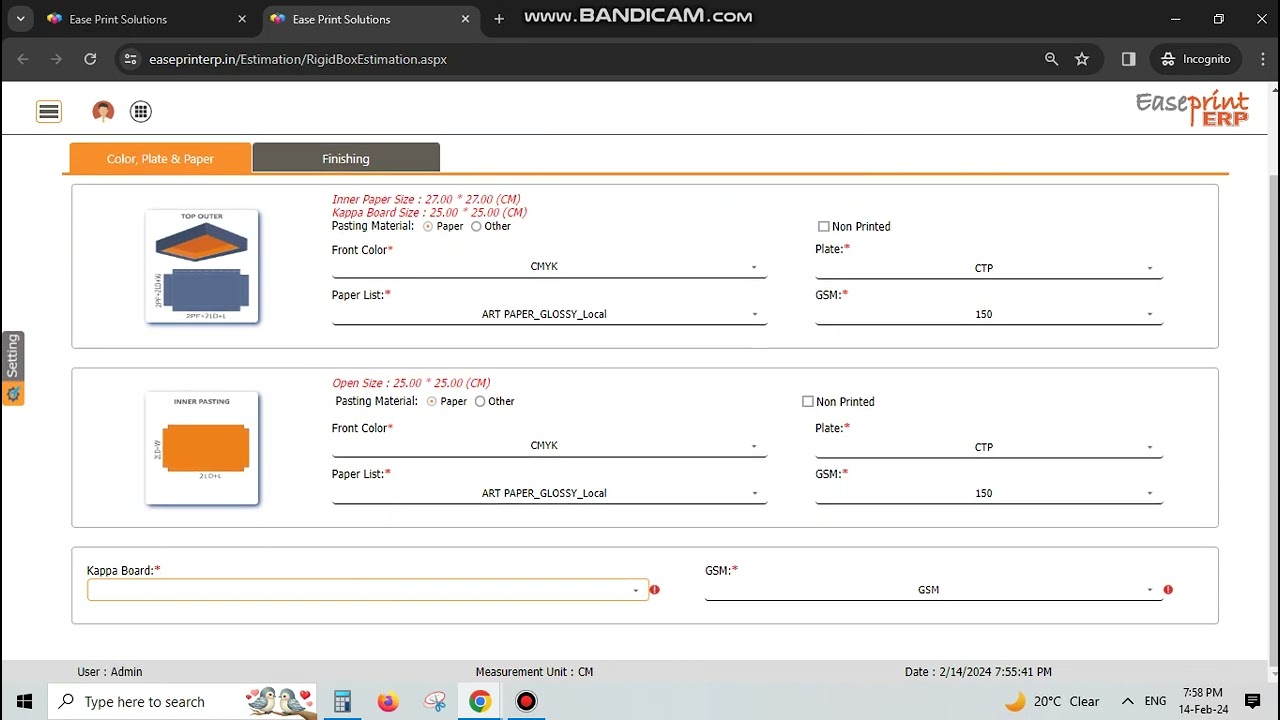Click 'Measurement Unit : CM' status text

534,672
